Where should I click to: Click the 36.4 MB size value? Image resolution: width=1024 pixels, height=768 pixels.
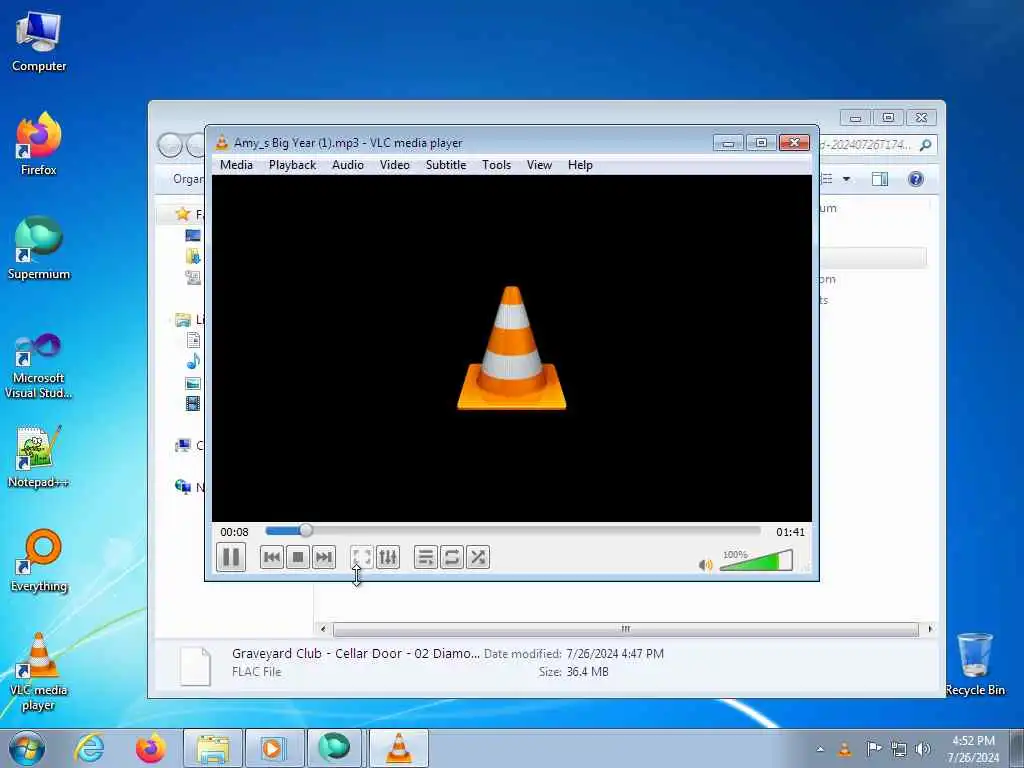coord(587,671)
